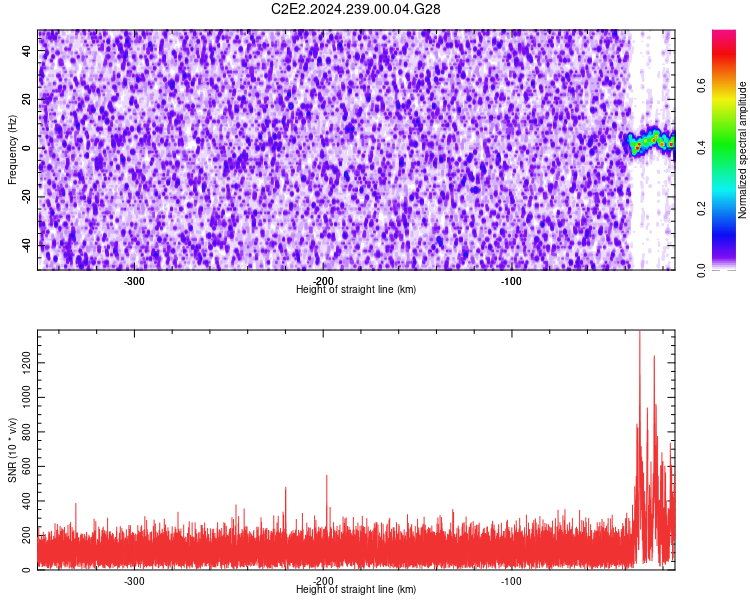Click the '1200' tick label on the SNR axis
Image resolution: width=750 pixels, height=600 pixels.
pos(26,363)
